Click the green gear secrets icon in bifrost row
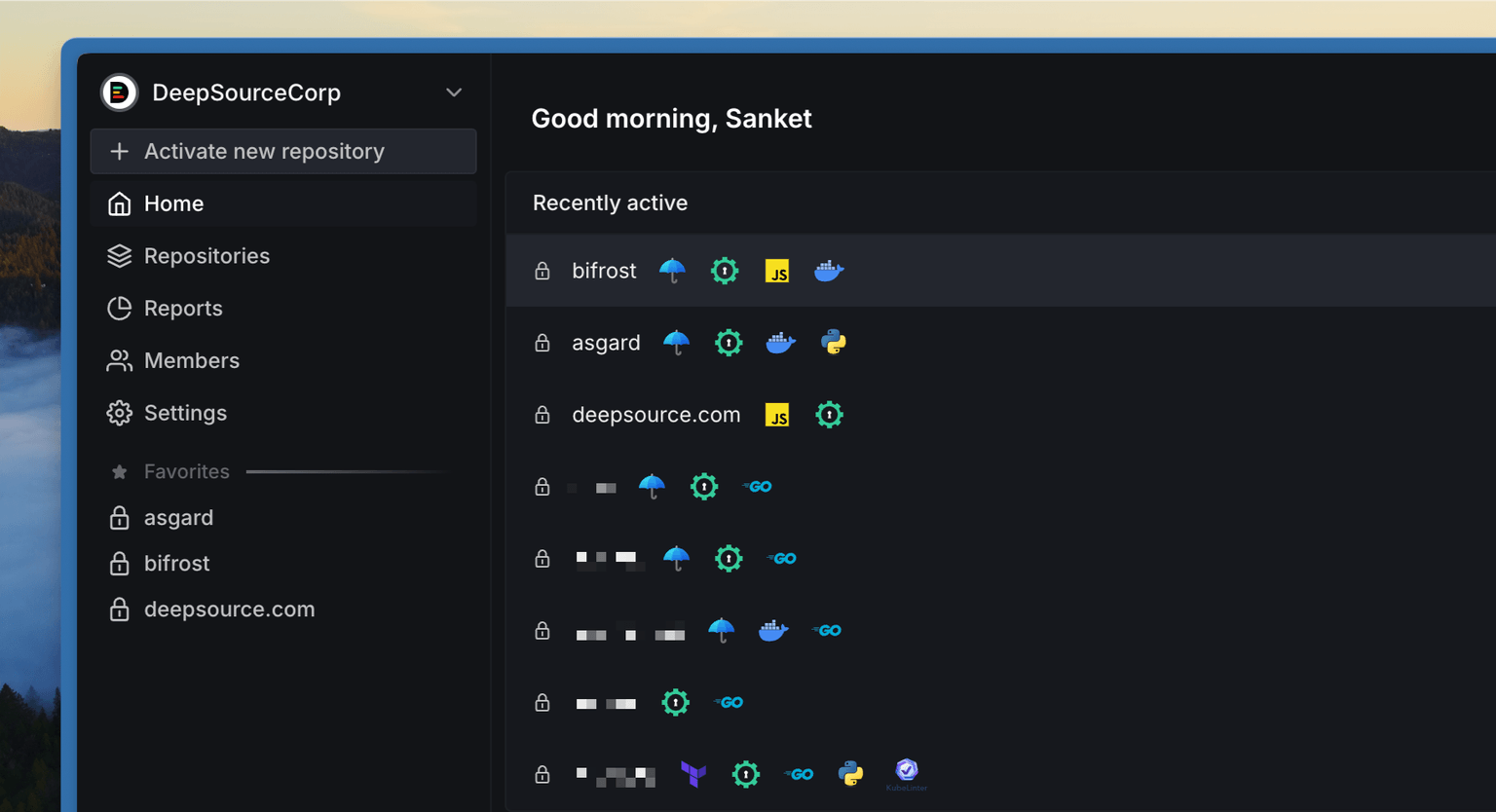 tap(725, 271)
